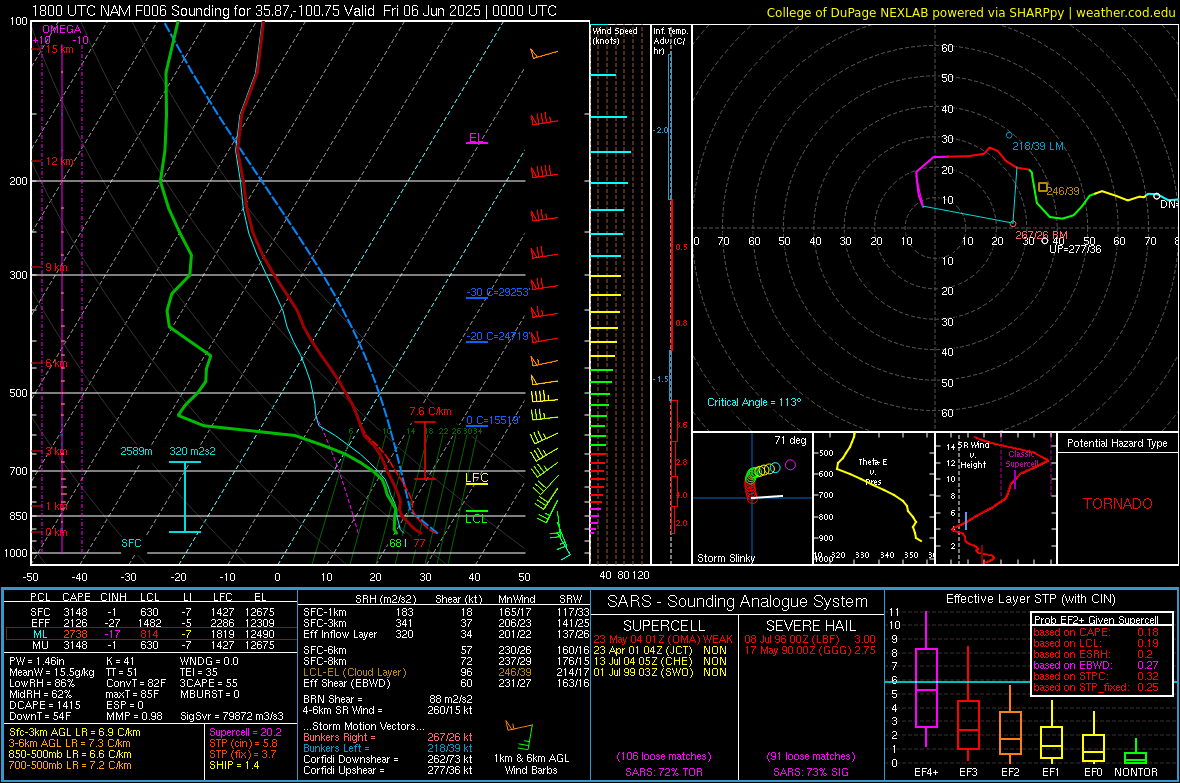Click the SARS: 72% TOR result
Viewport: 1180px width, 783px height.
tap(663, 773)
